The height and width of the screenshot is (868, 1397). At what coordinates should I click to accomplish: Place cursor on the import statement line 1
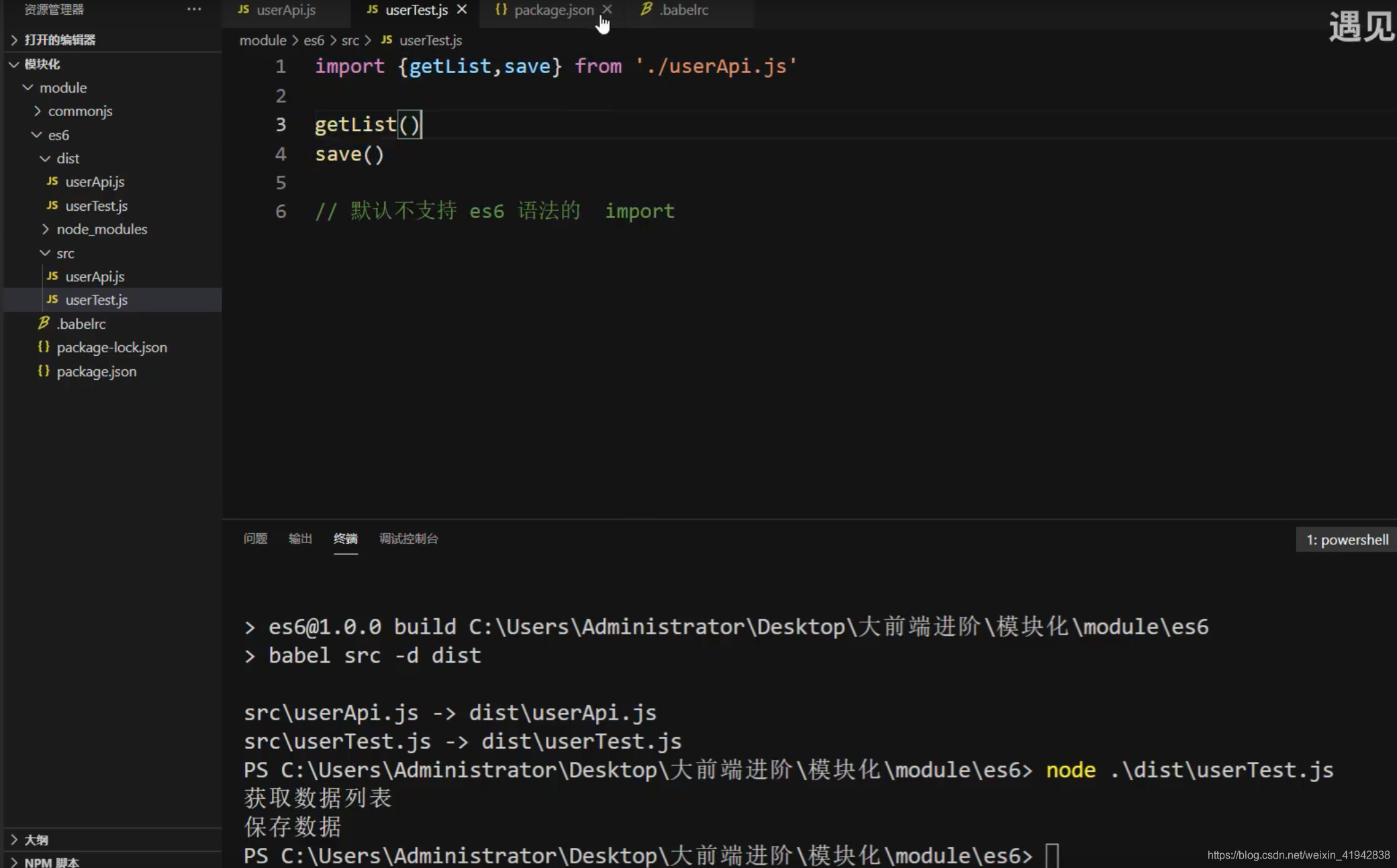(556, 66)
